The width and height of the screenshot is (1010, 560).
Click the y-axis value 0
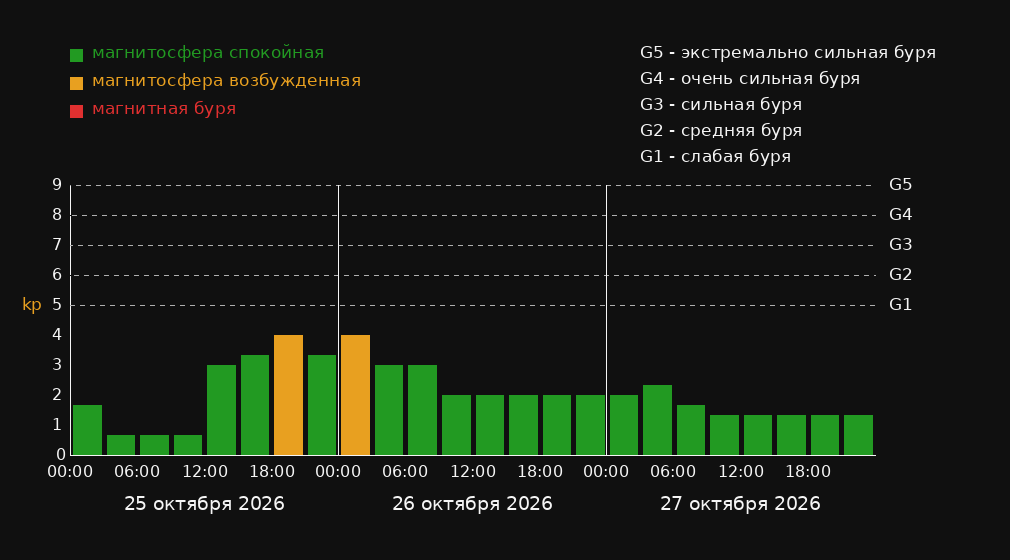point(61,455)
